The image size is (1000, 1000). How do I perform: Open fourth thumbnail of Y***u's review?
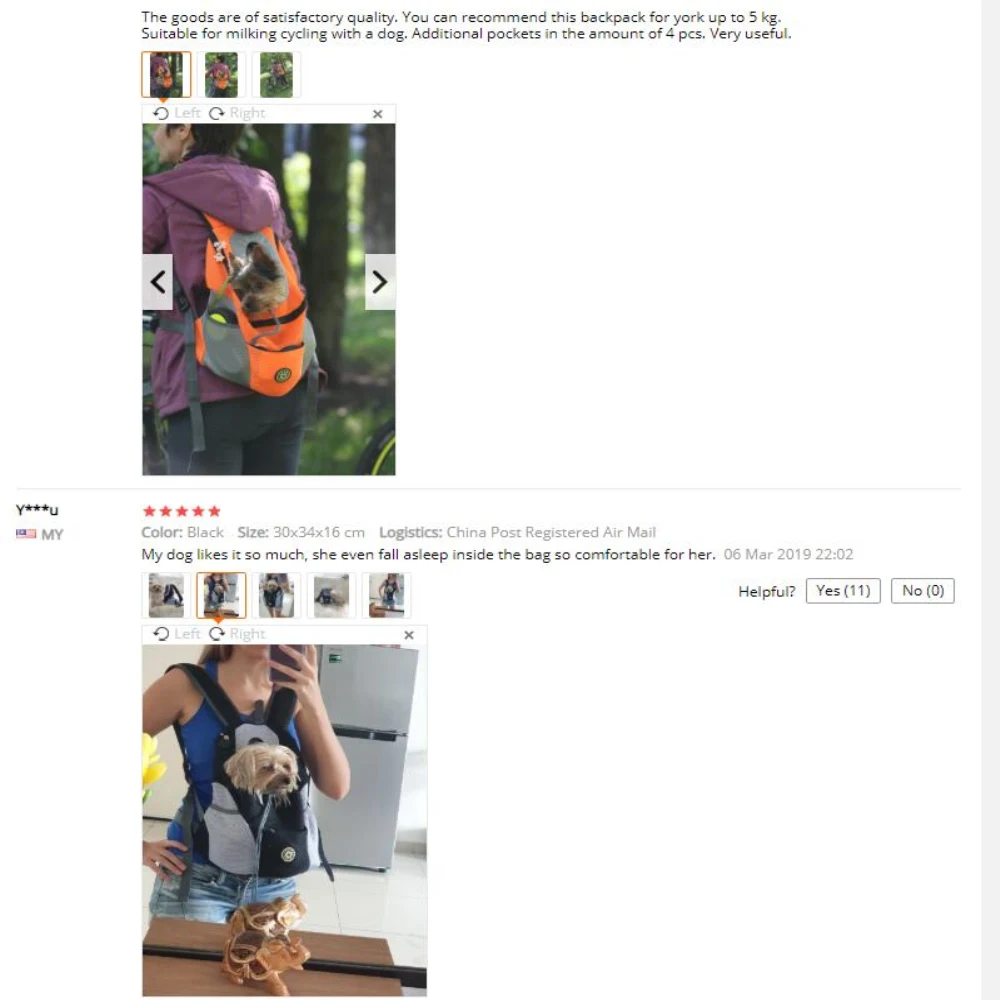[332, 596]
